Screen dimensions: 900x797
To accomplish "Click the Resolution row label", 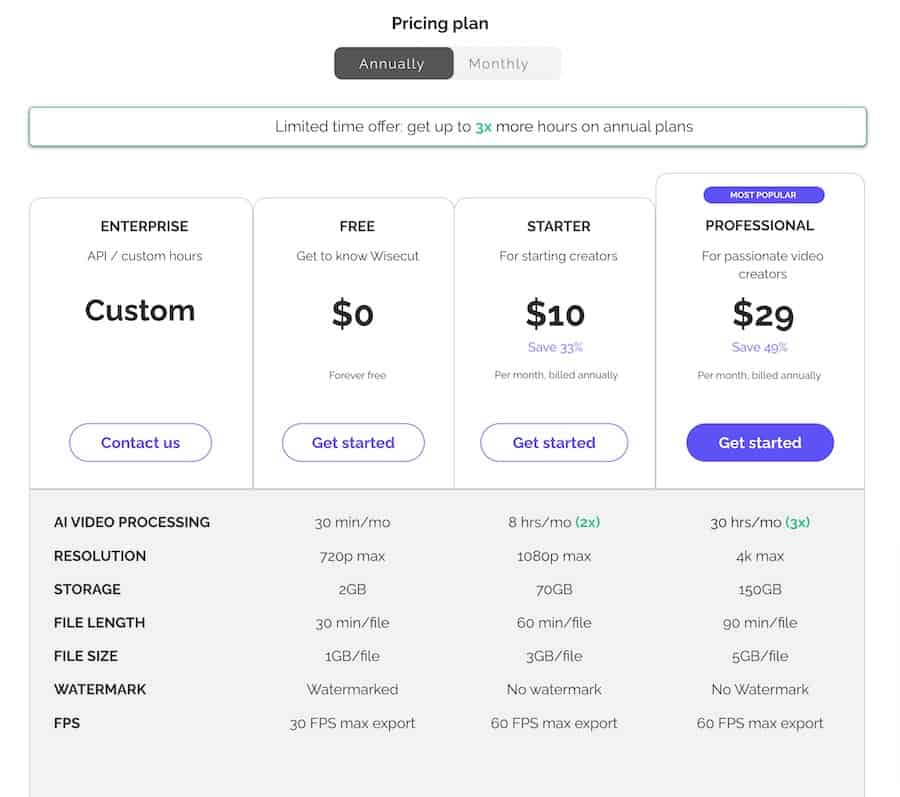I will tap(100, 556).
